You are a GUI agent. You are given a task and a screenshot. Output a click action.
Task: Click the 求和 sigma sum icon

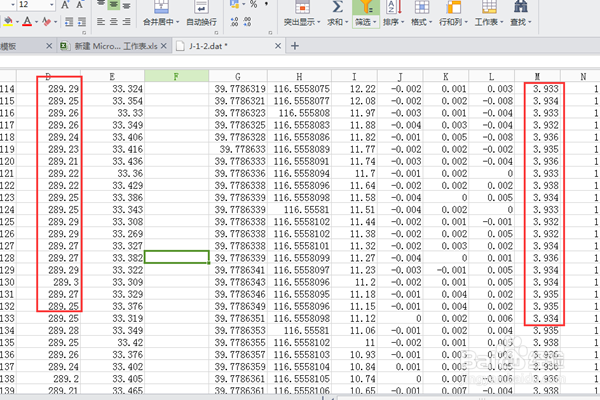coord(337,7)
